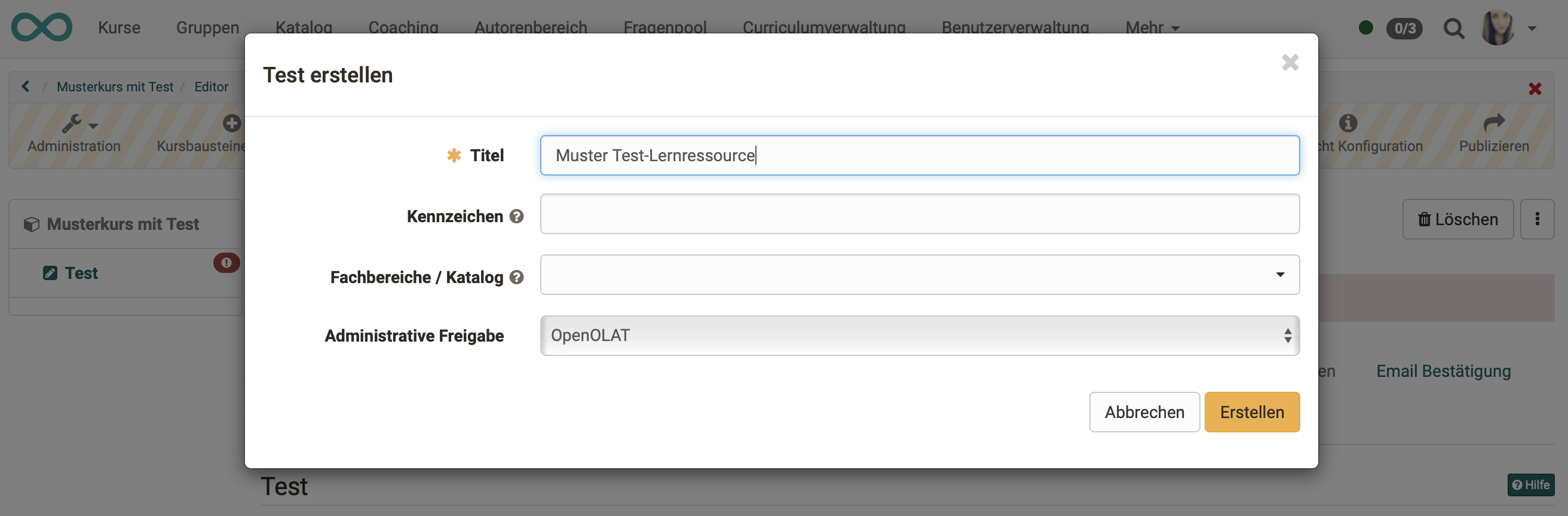The image size is (1568, 516).
Task: Open the Autorenbereich menu item
Action: (531, 27)
